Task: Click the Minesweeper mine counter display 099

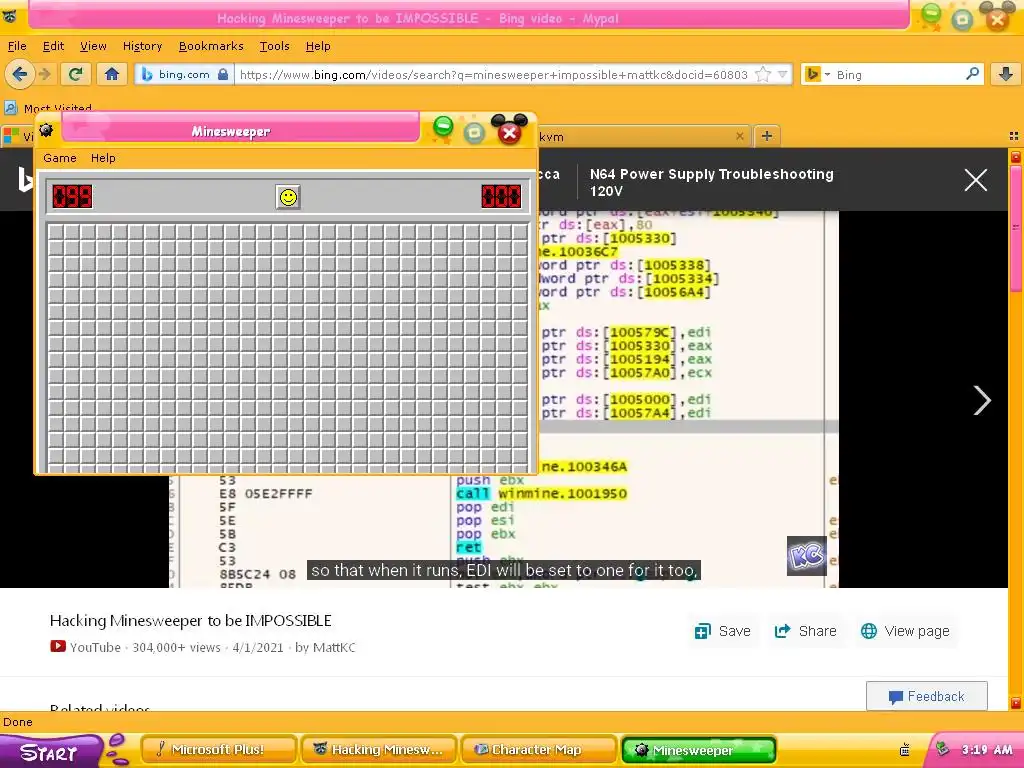Action: [x=72, y=197]
